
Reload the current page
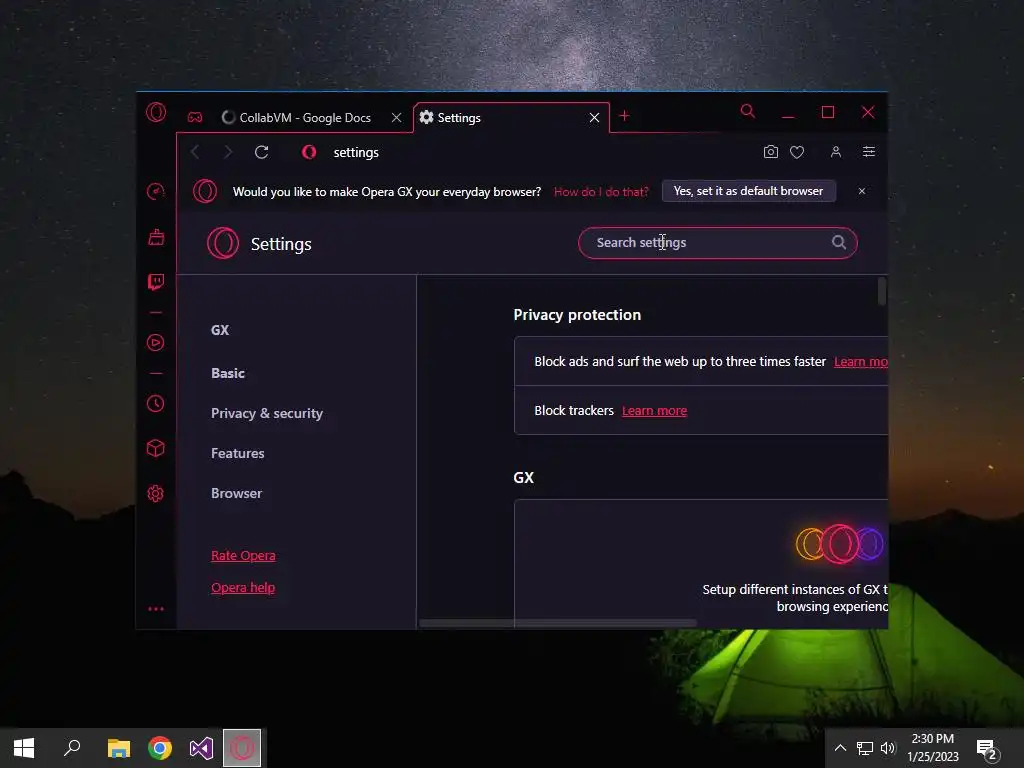pyautogui.click(x=262, y=152)
